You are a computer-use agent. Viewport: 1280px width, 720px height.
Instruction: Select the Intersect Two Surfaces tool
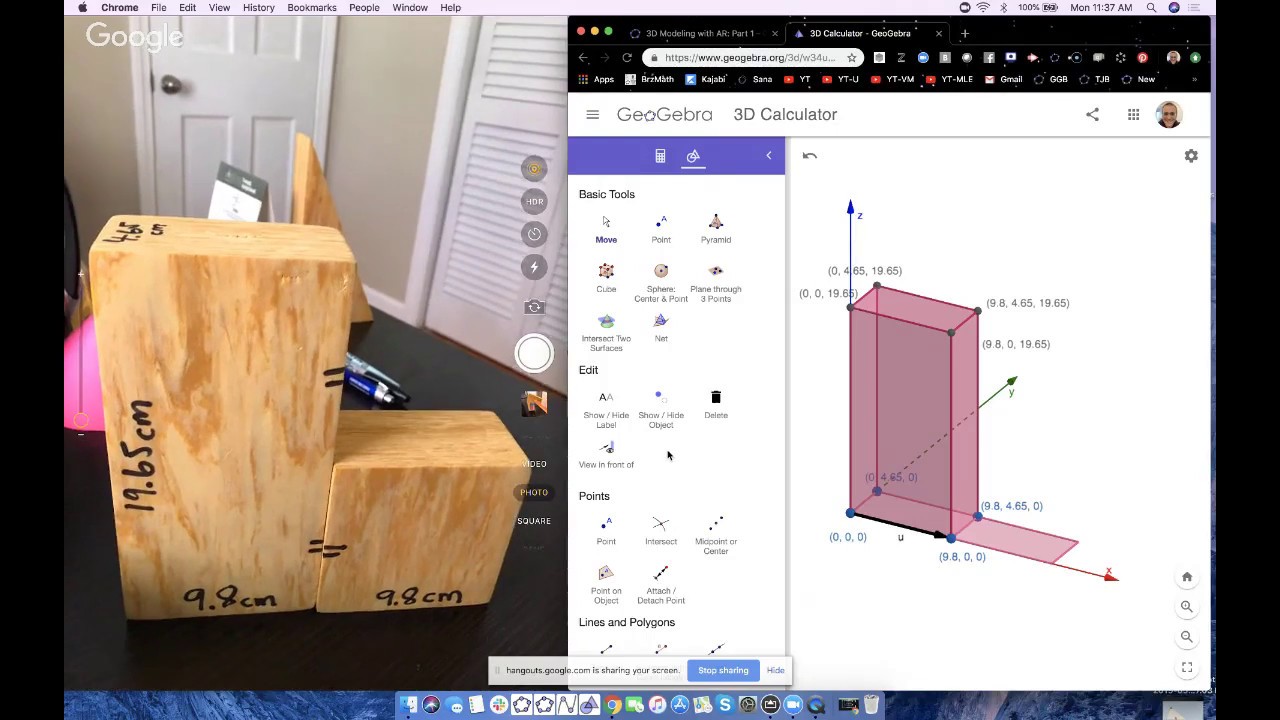tap(606, 332)
